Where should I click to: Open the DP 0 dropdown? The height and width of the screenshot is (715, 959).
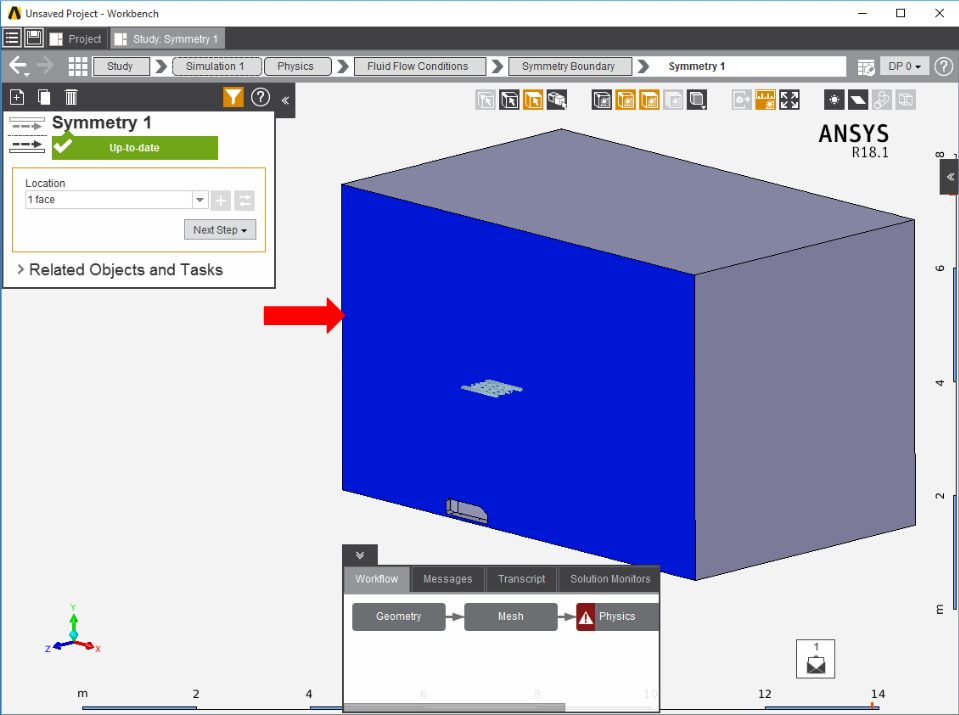[905, 66]
